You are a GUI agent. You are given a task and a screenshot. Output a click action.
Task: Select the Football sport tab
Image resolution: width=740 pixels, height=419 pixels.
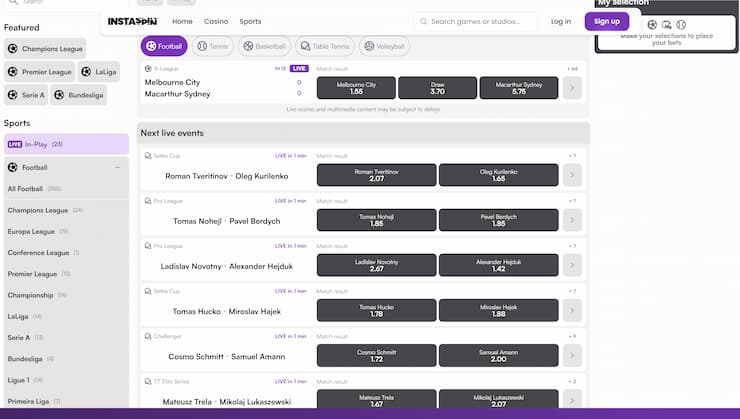(164, 46)
